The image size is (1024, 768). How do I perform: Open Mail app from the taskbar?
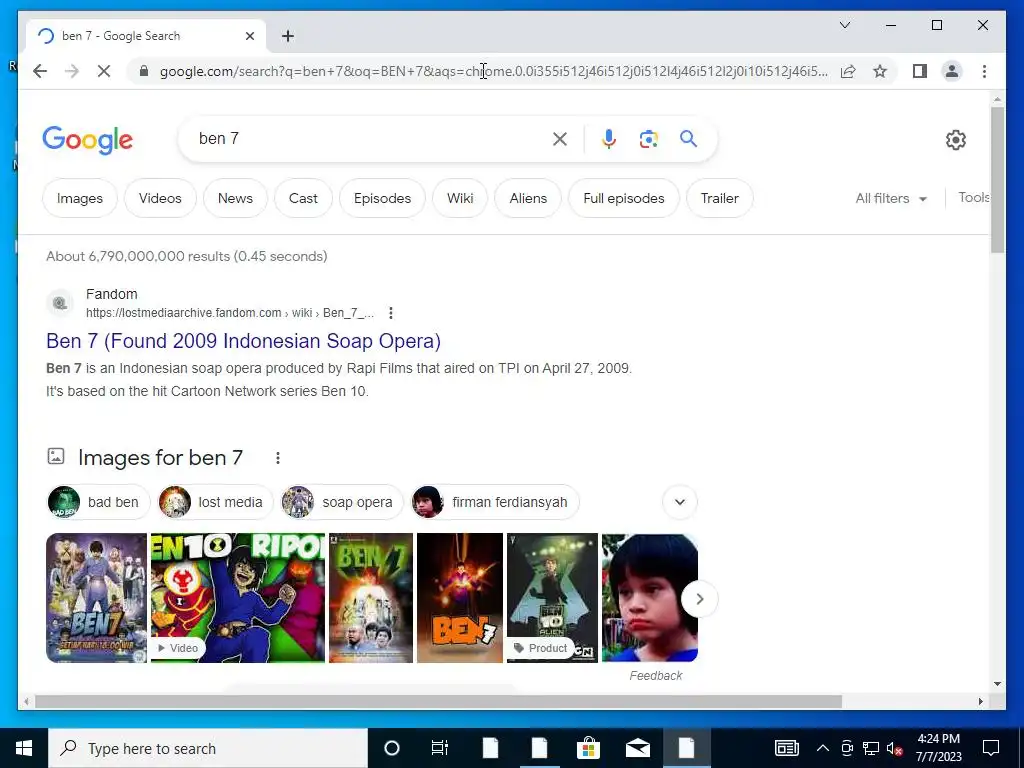(x=637, y=748)
